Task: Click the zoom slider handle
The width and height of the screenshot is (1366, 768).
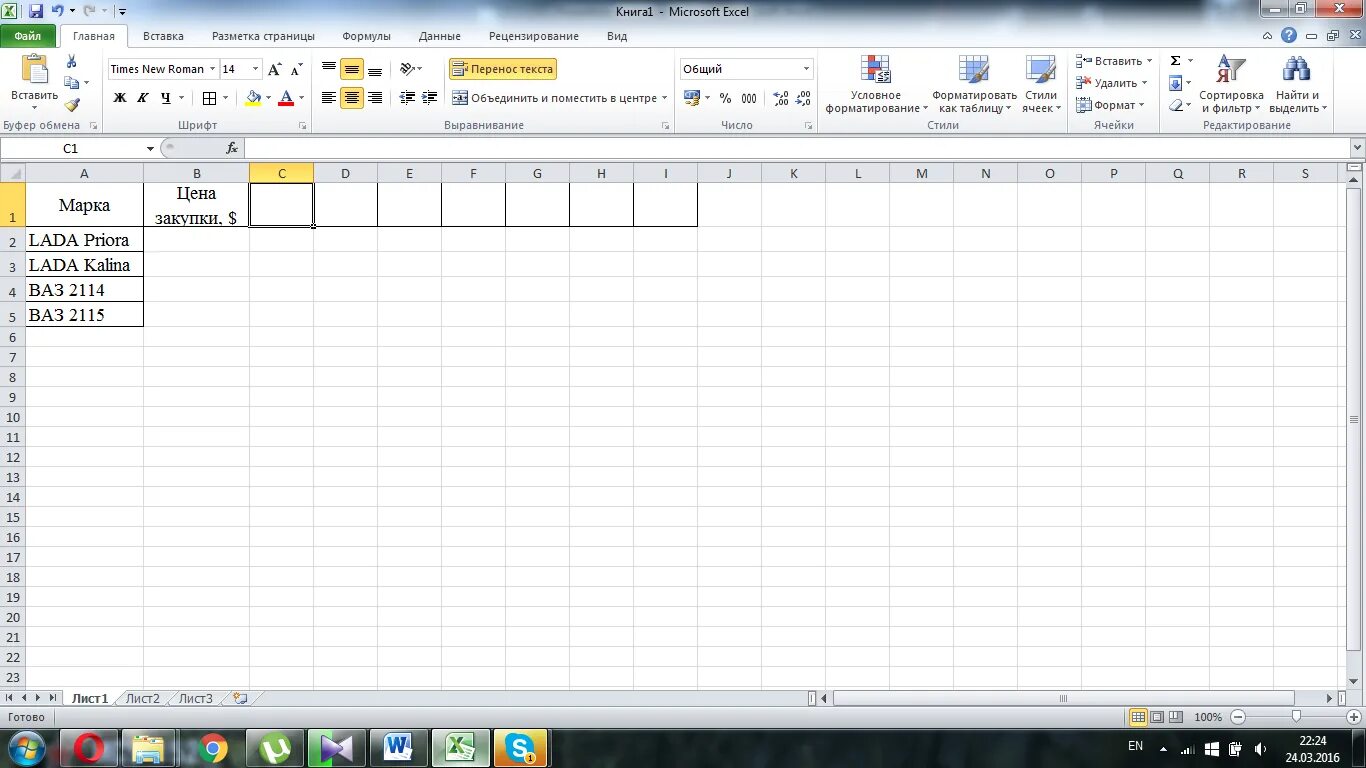Action: (1296, 717)
